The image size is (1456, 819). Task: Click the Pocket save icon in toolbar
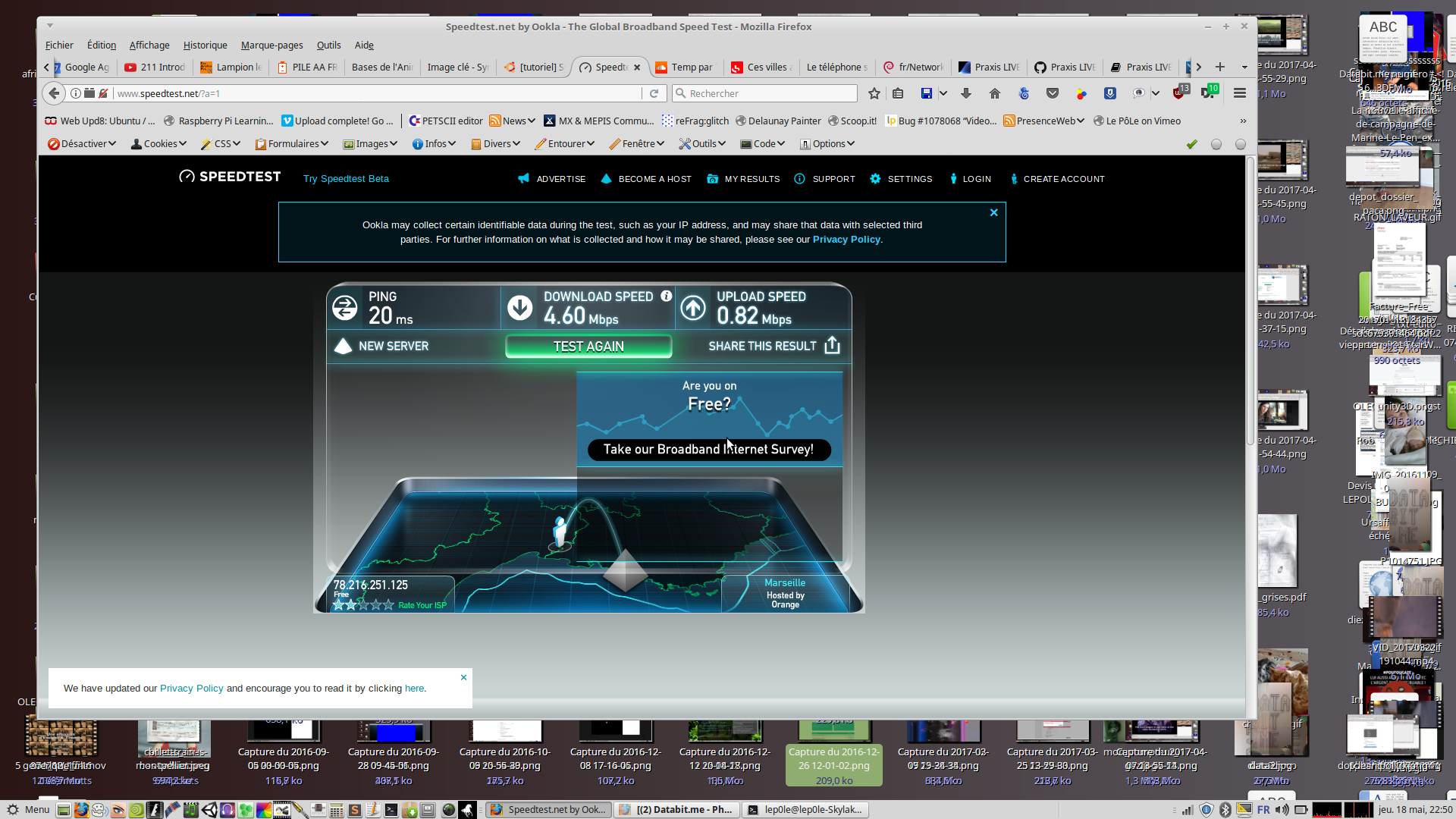pyautogui.click(x=1053, y=93)
